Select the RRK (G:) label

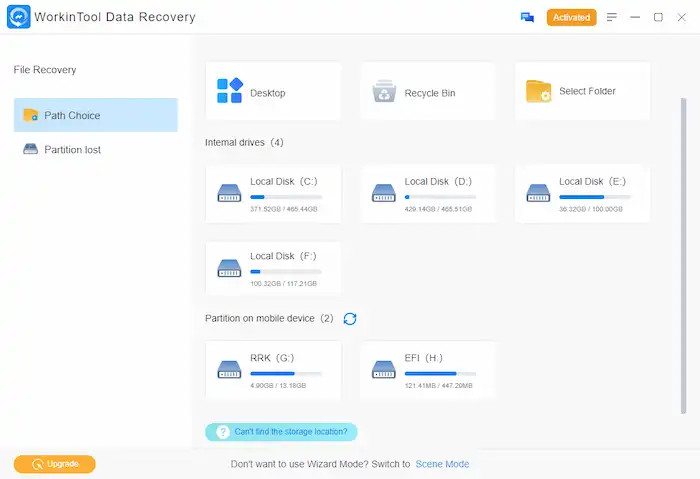click(x=272, y=358)
